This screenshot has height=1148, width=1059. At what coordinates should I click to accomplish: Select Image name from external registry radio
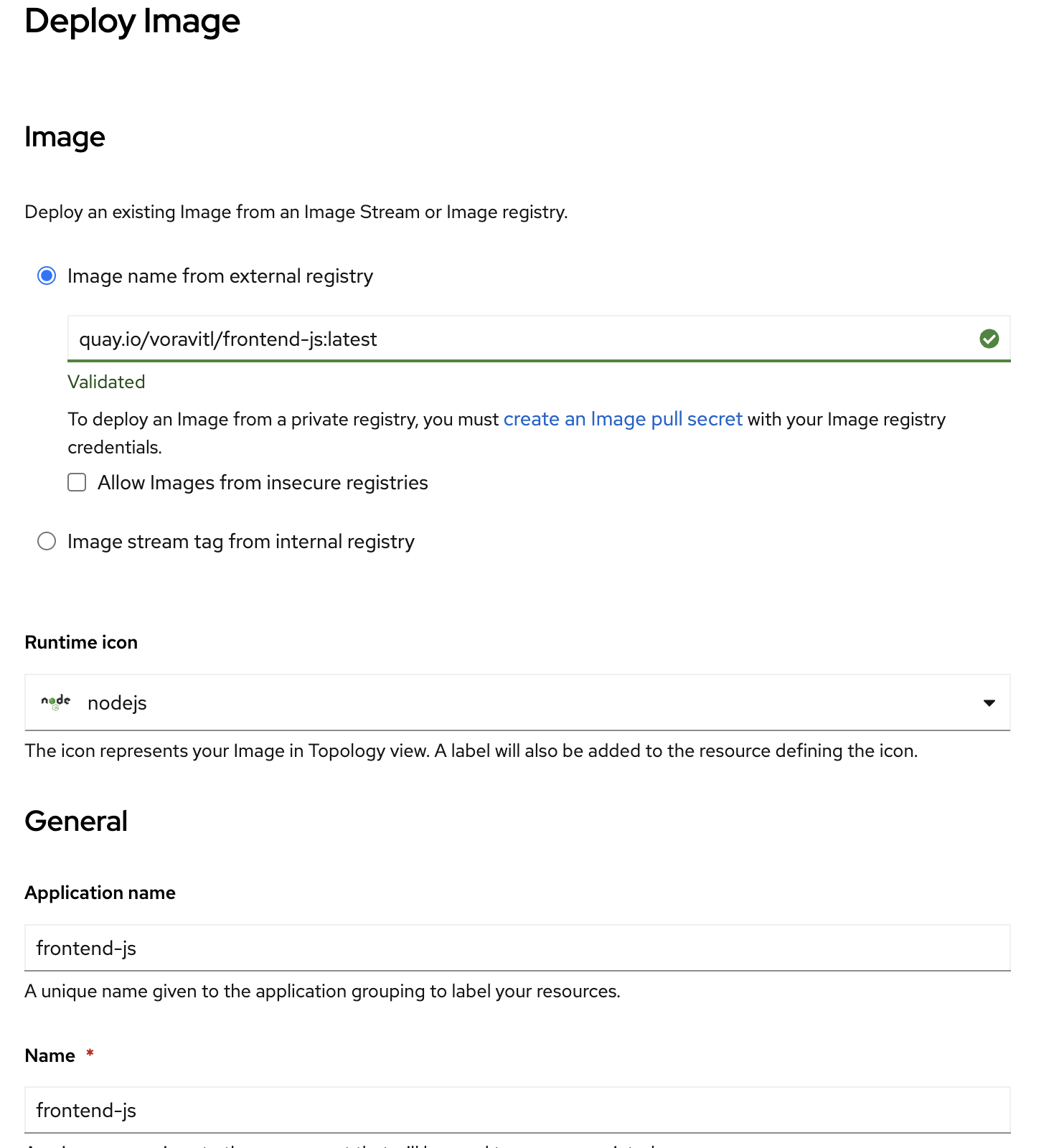[x=47, y=276]
